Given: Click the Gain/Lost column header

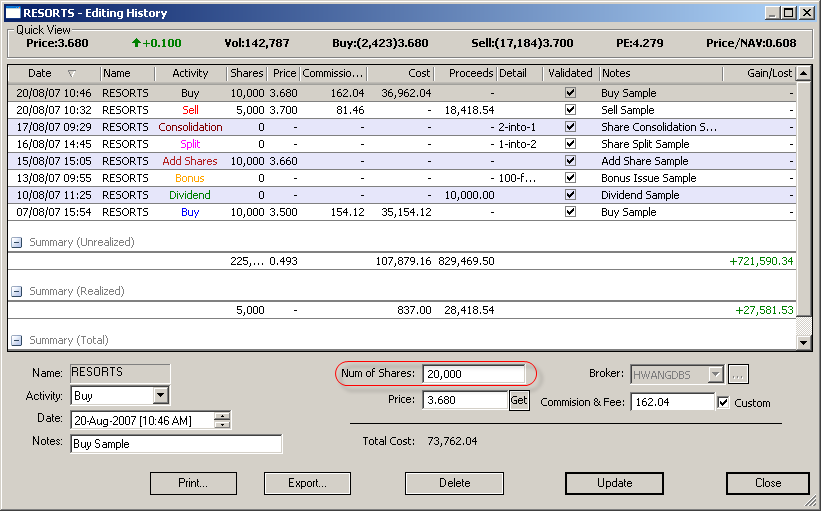Looking at the screenshot, I should pos(759,73).
